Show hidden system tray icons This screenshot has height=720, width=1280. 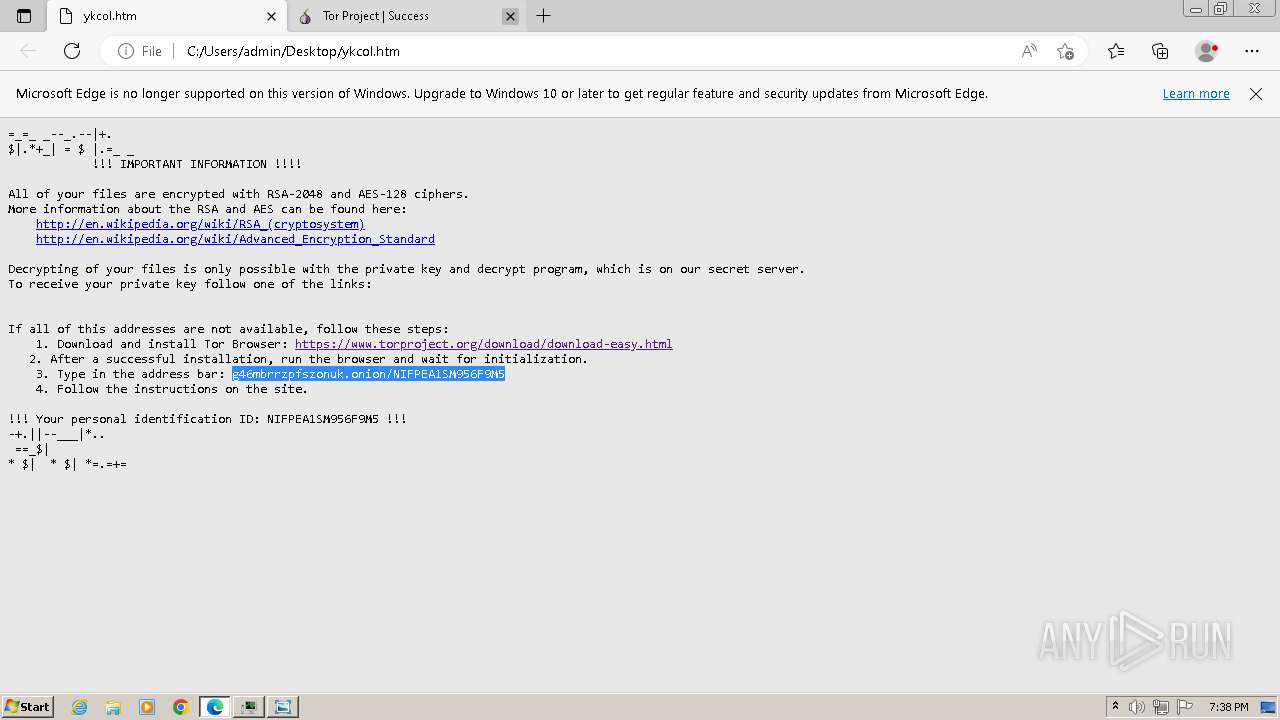pyautogui.click(x=1115, y=707)
